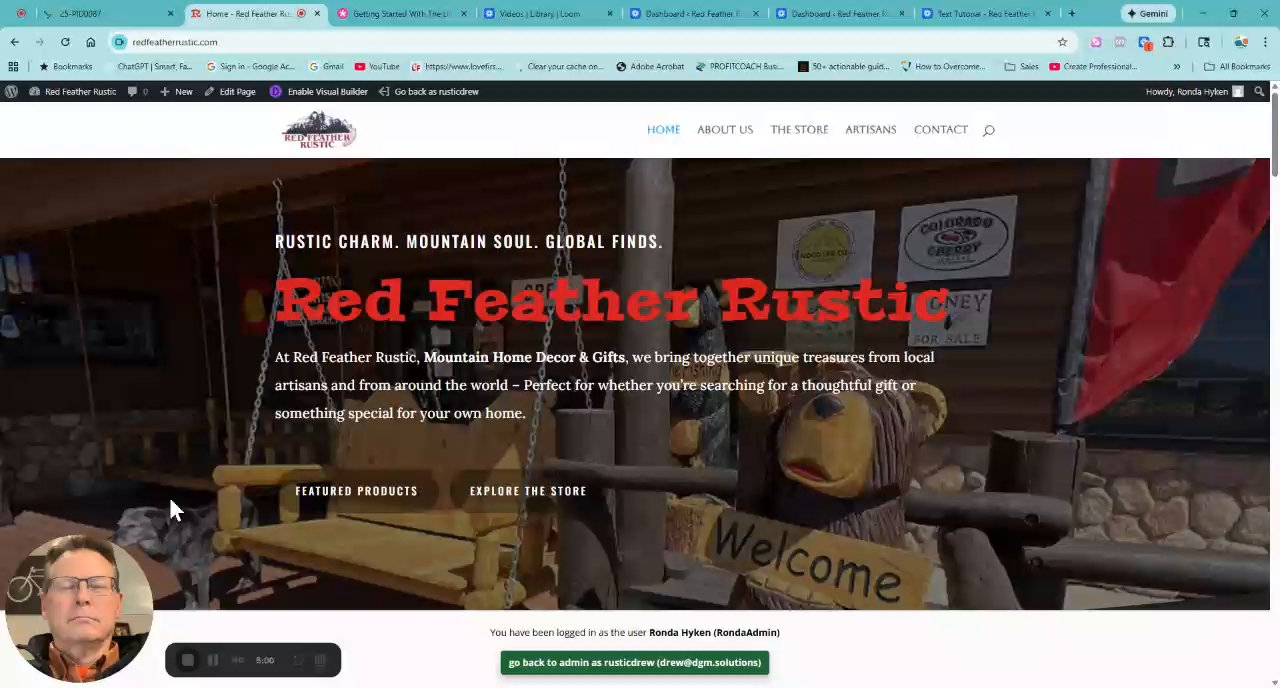Viewport: 1280px width, 688px height.
Task: Switch to Getting Started With The... tab
Action: pyautogui.click(x=402, y=14)
